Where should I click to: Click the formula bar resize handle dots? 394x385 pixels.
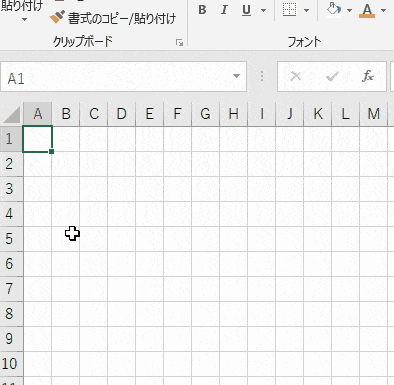pyautogui.click(x=262, y=76)
